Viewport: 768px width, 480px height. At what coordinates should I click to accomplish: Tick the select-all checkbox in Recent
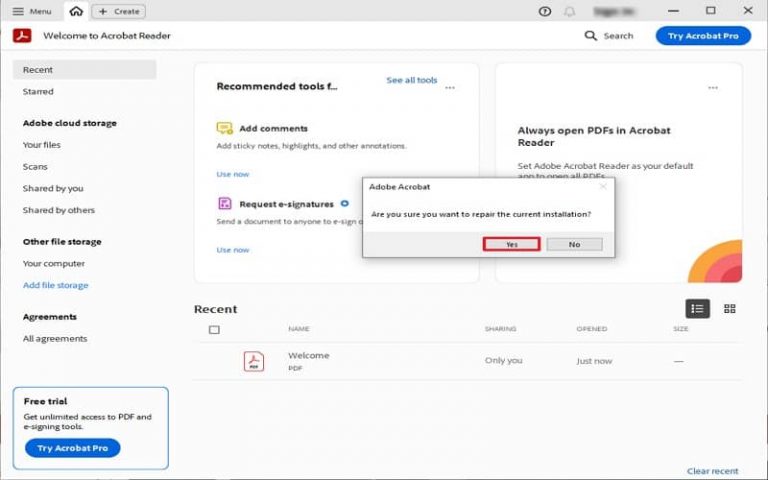pyautogui.click(x=214, y=329)
